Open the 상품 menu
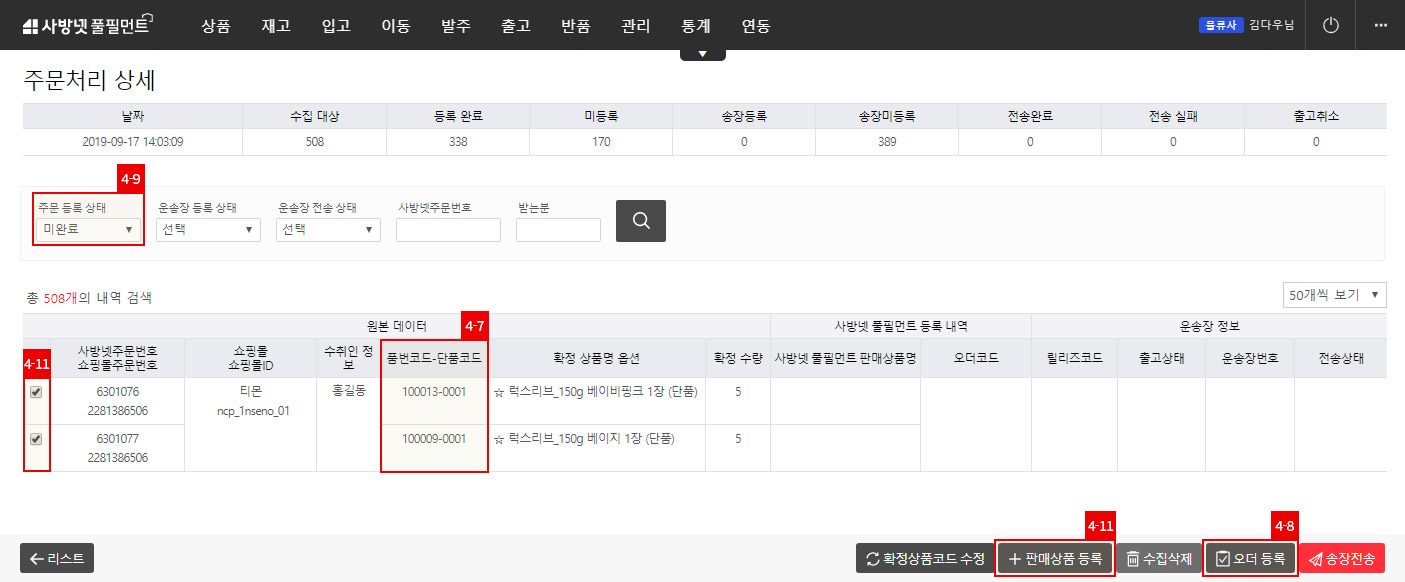The width and height of the screenshot is (1405, 582). [x=215, y=26]
